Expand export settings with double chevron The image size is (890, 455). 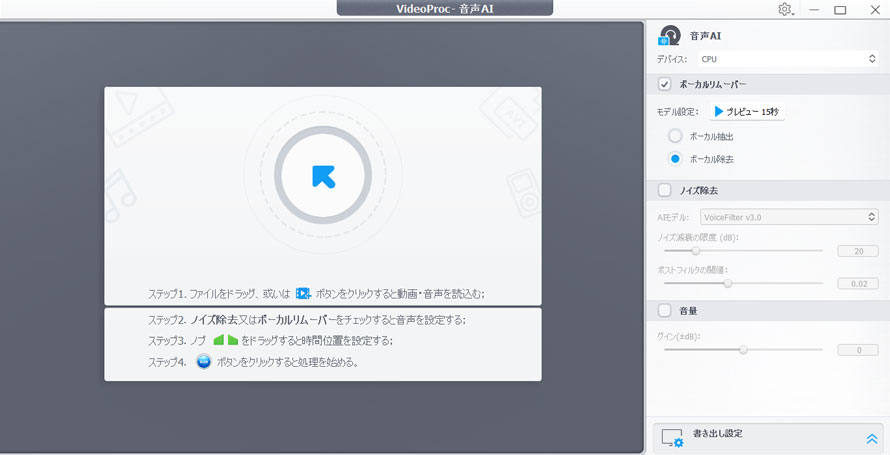coord(871,438)
